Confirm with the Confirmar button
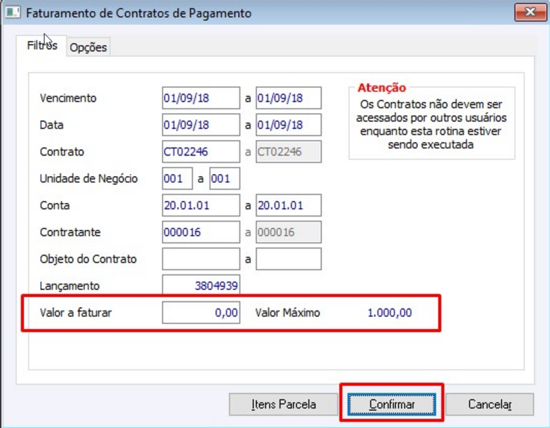 click(x=391, y=404)
